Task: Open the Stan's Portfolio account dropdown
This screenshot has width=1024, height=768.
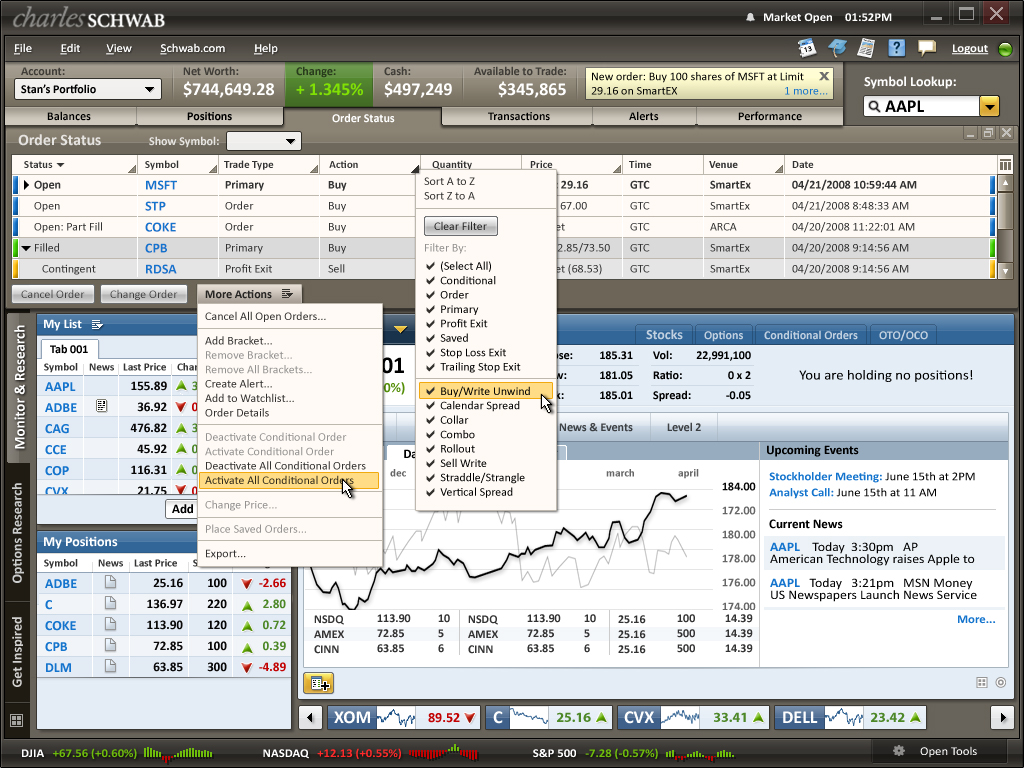Action: 88,89
